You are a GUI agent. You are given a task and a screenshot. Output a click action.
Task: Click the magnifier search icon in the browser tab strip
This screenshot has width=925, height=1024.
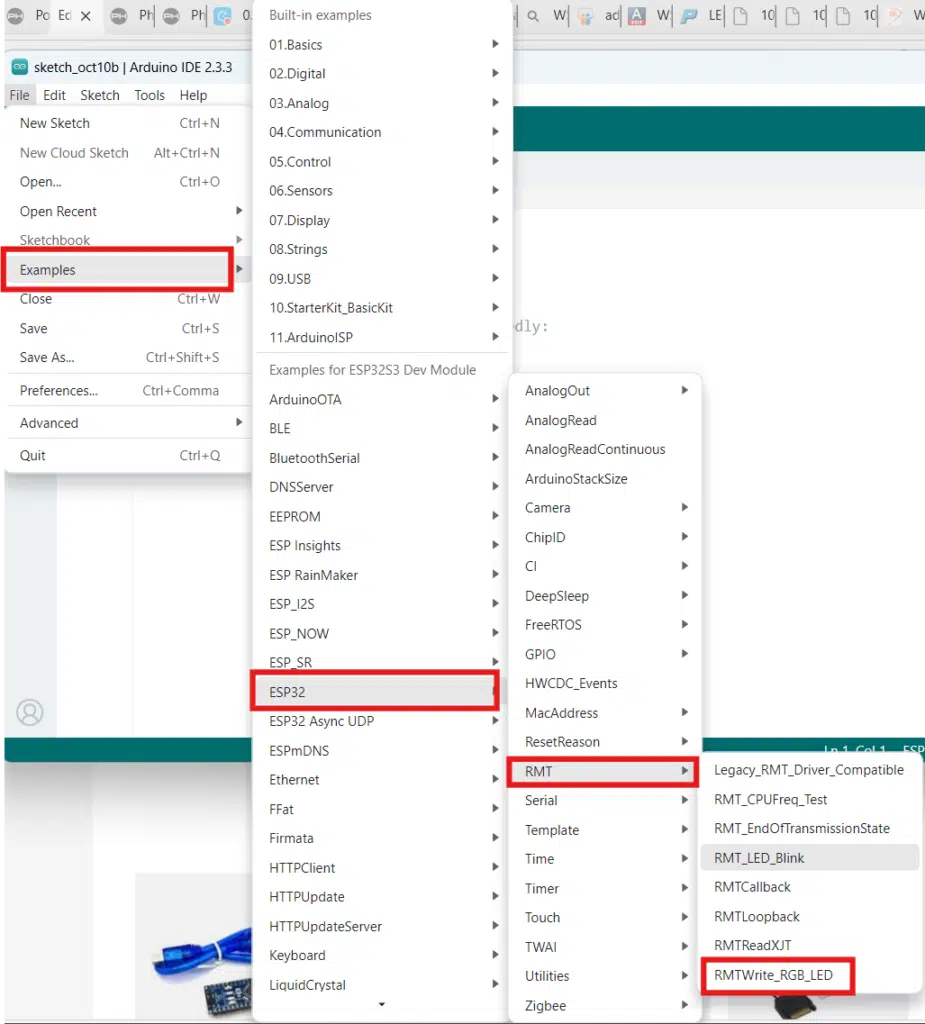coord(533,16)
